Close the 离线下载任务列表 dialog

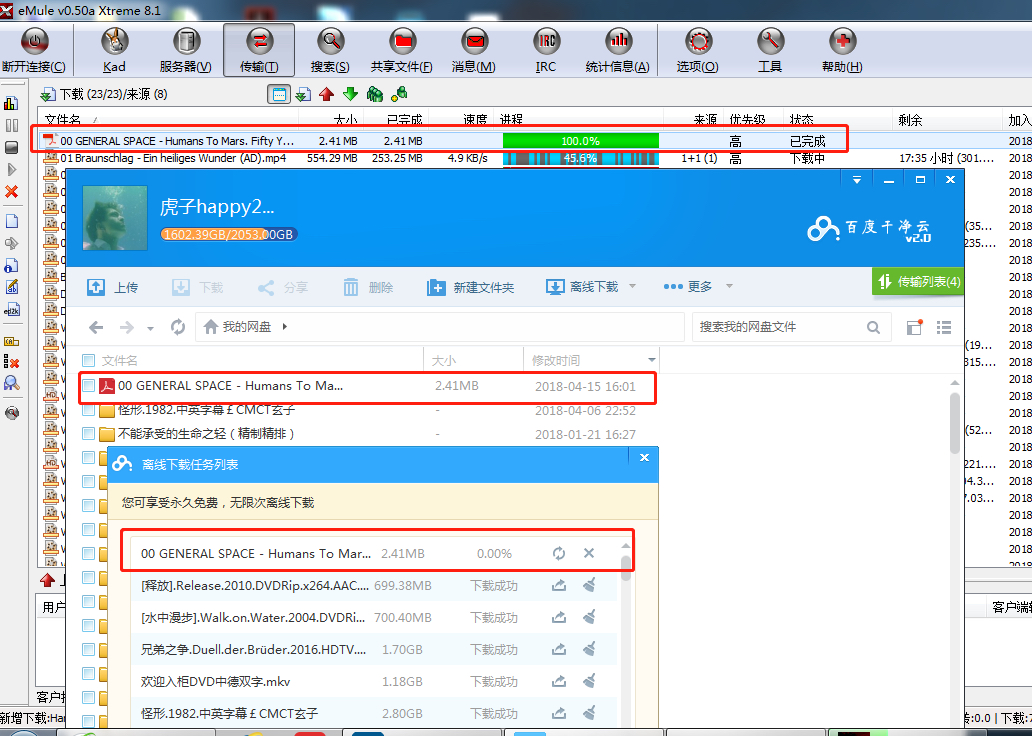click(644, 458)
